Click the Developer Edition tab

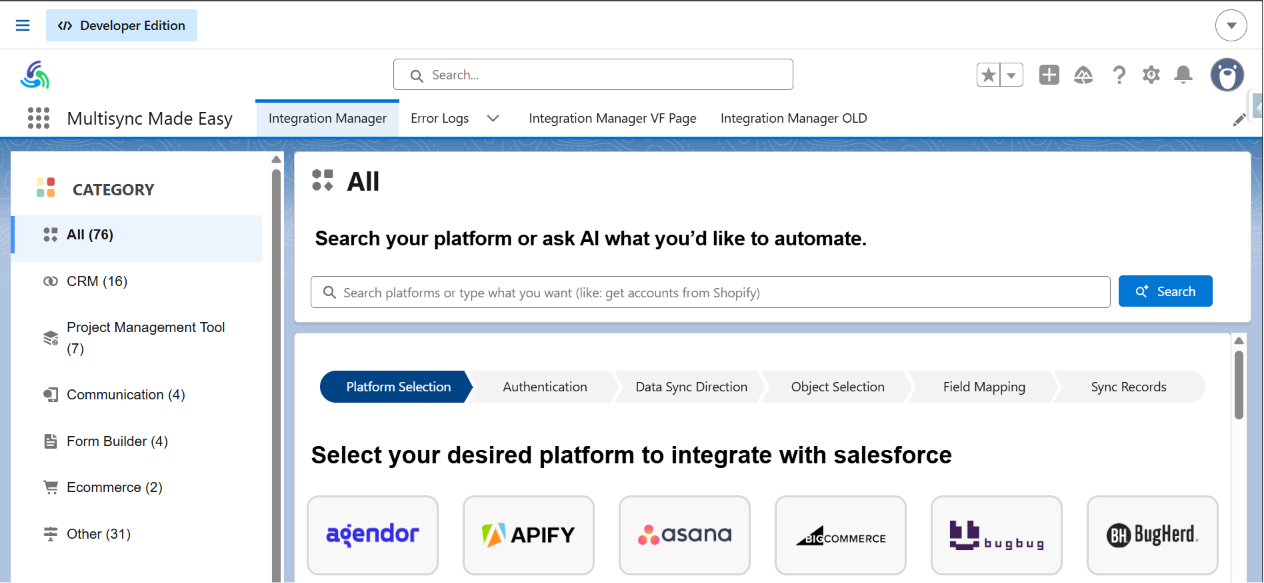121,25
